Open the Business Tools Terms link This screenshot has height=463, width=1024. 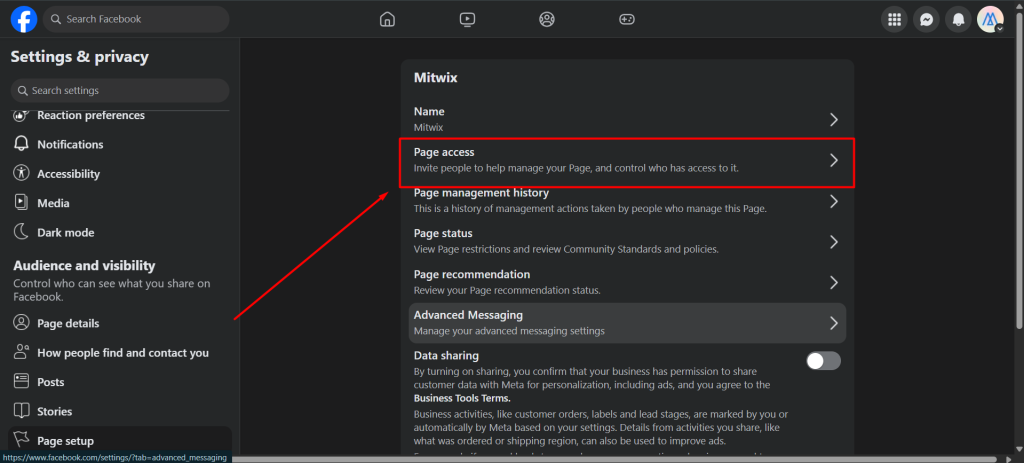click(x=462, y=398)
